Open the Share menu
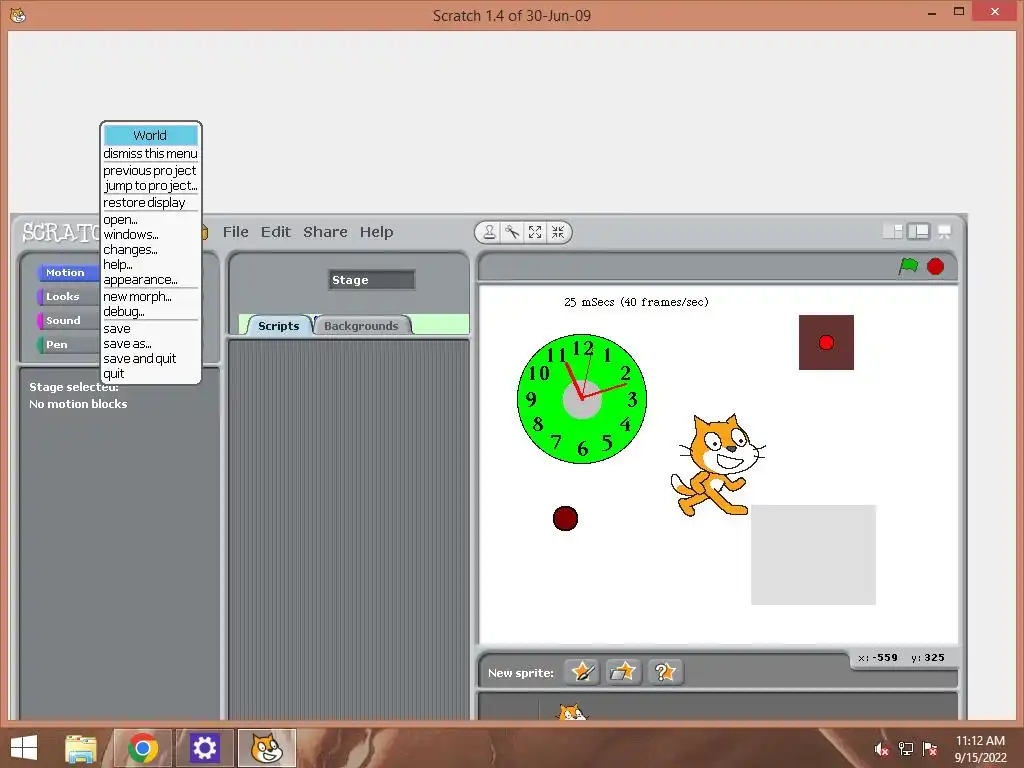1024x768 pixels. tap(325, 232)
